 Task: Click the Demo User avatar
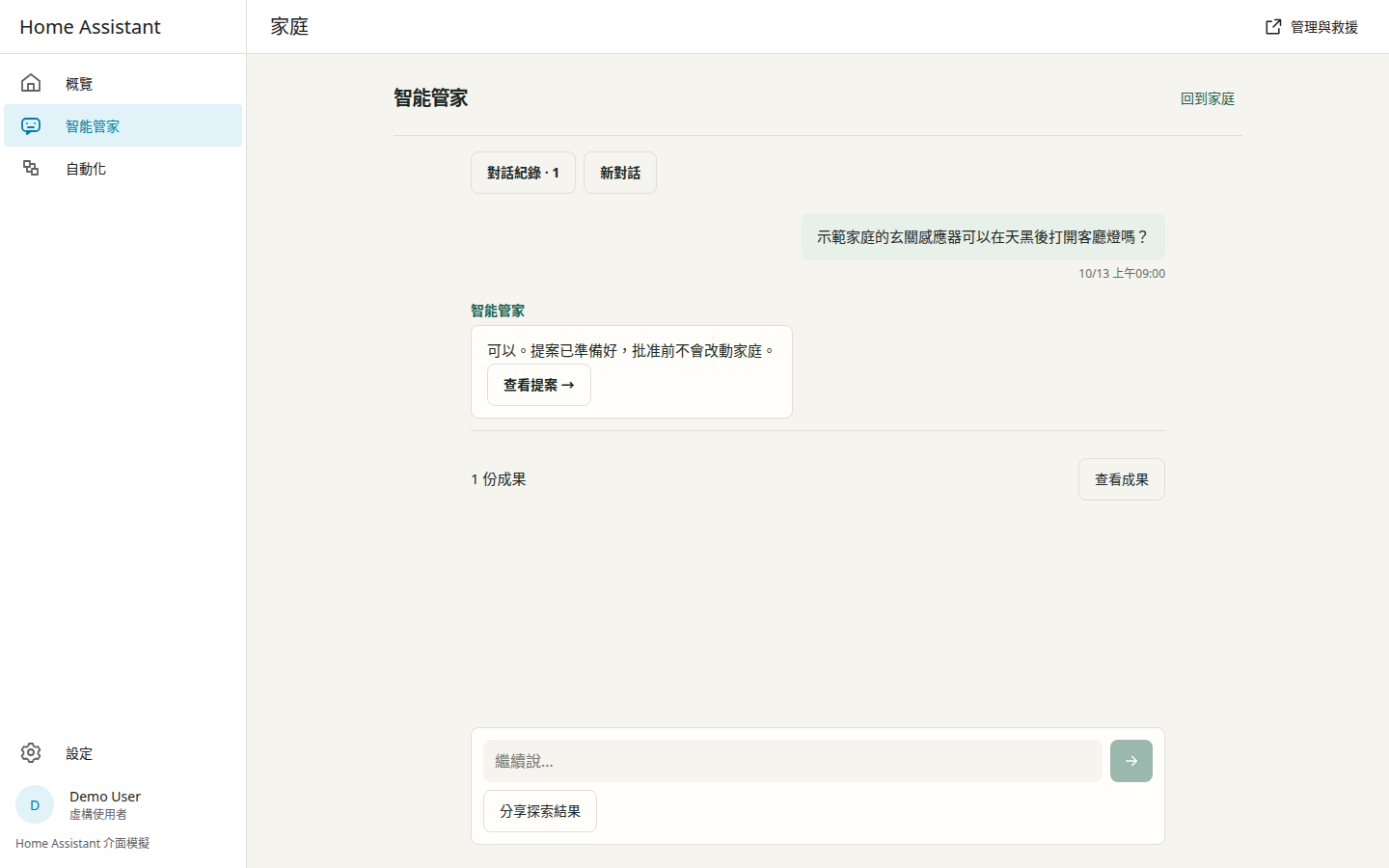pyautogui.click(x=35, y=804)
